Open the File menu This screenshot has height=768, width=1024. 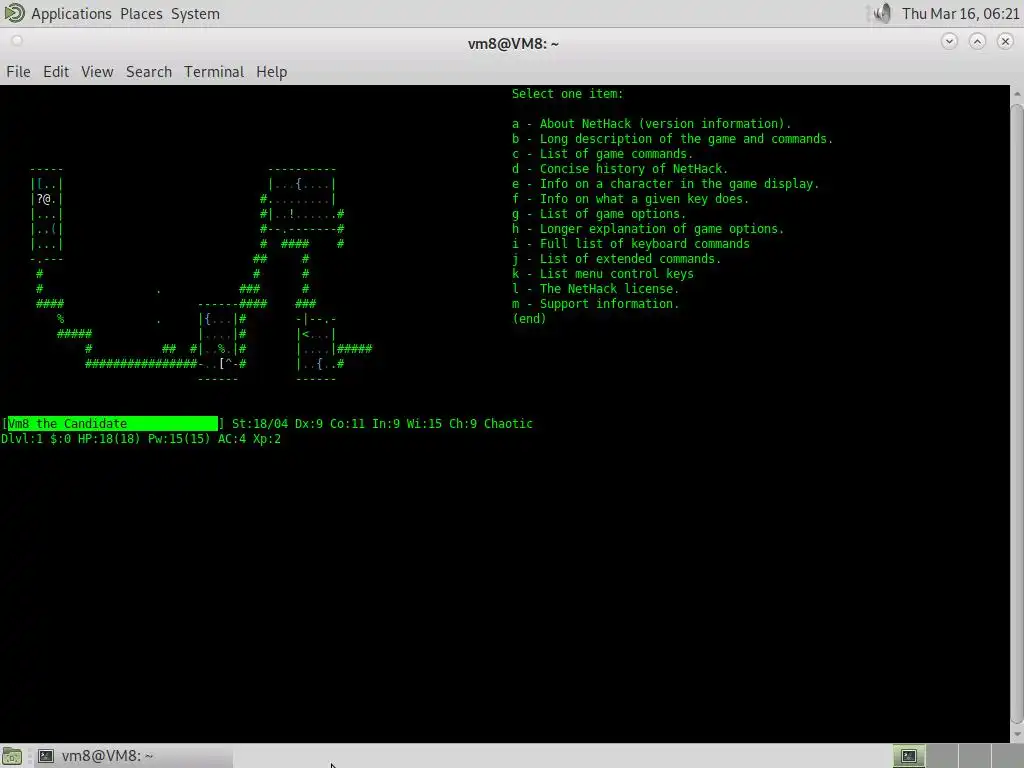pyautogui.click(x=18, y=72)
